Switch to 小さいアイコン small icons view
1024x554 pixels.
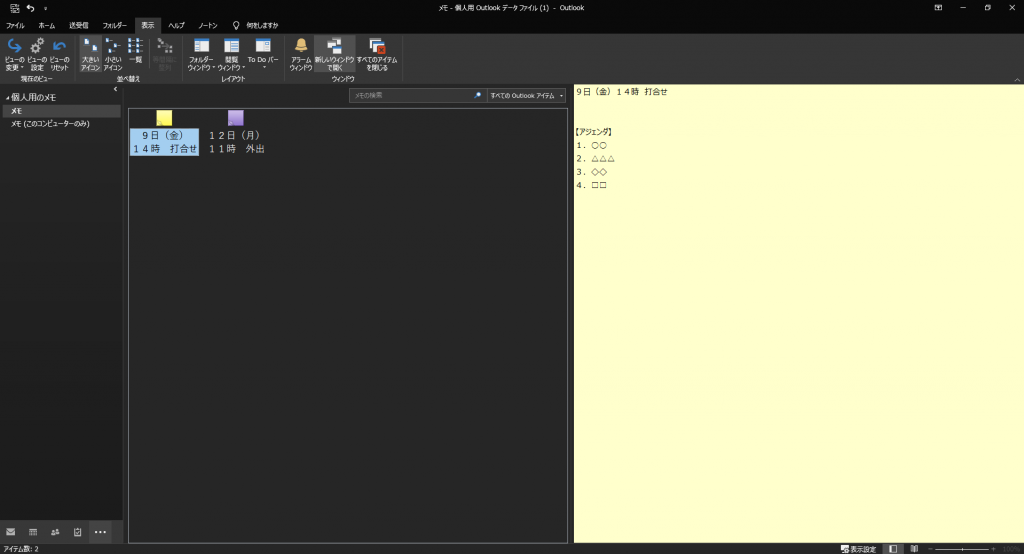pyautogui.click(x=113, y=54)
